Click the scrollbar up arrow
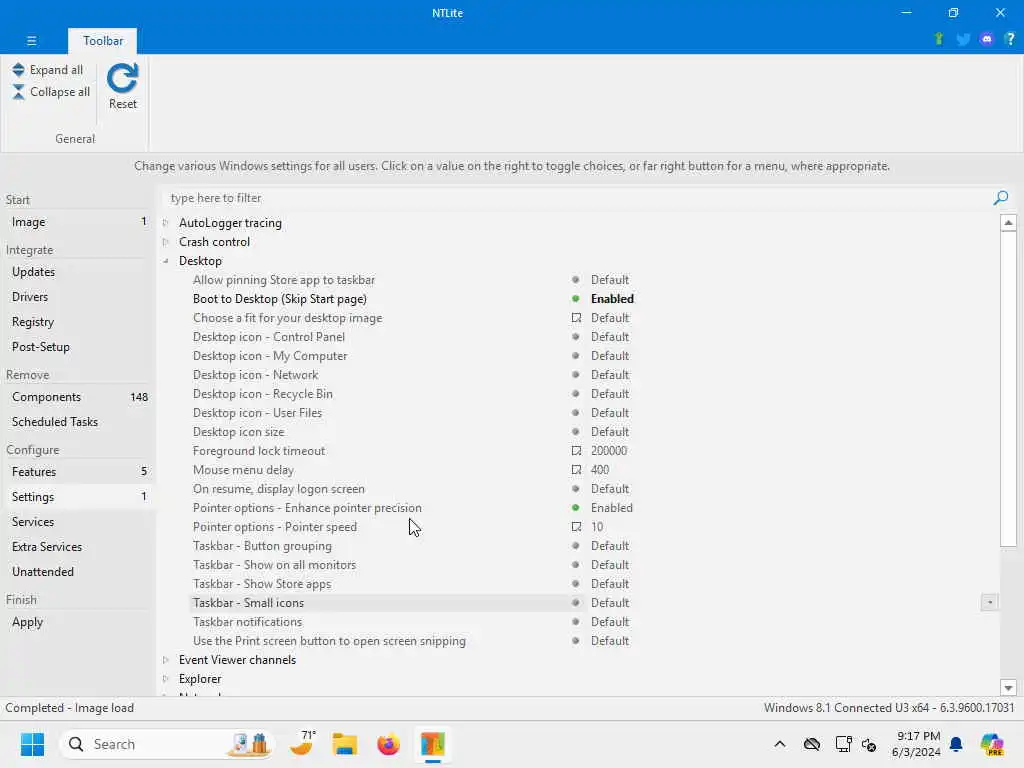Screen dimensions: 1024x768 1008,223
